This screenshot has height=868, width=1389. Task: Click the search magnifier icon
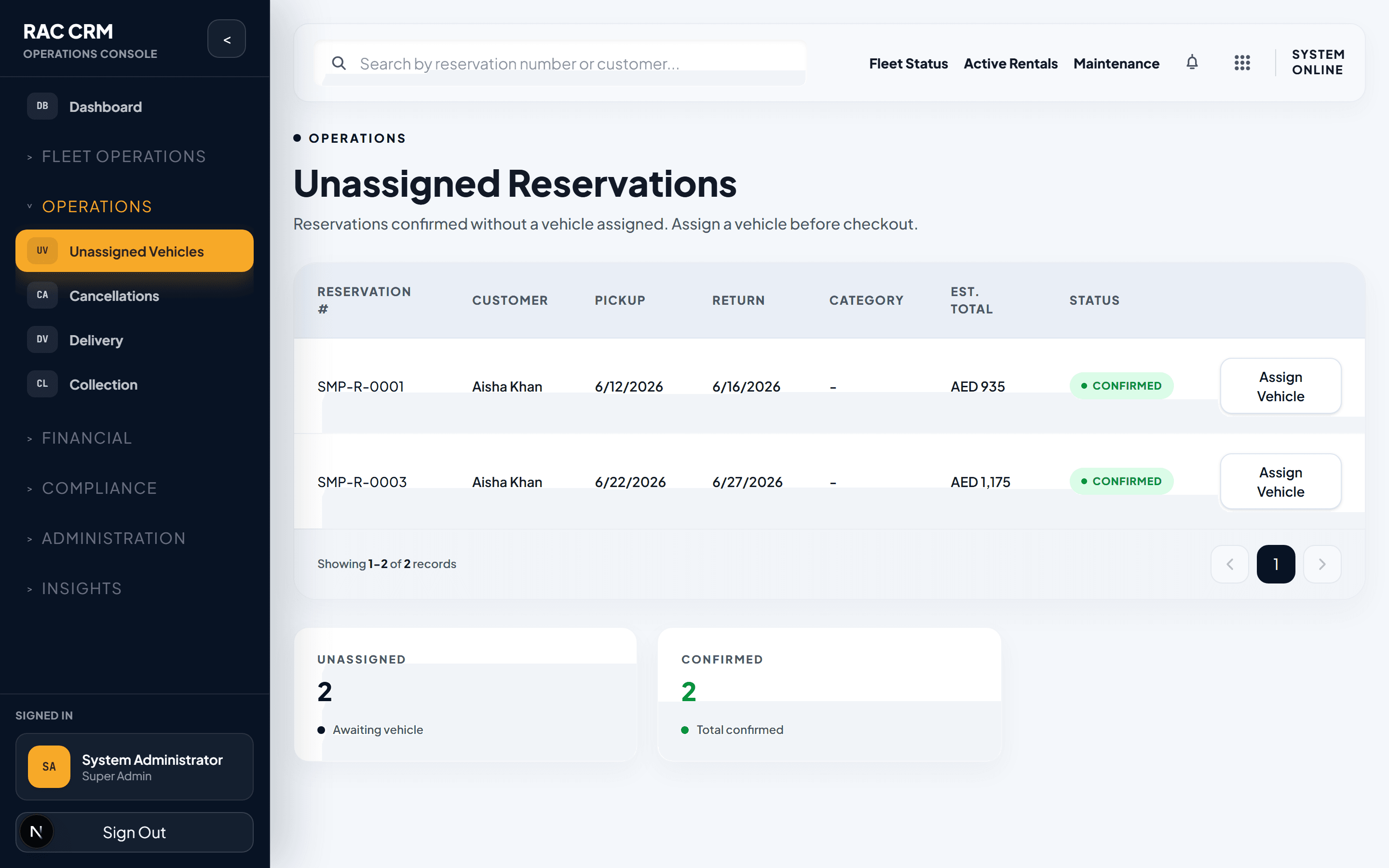(x=339, y=63)
